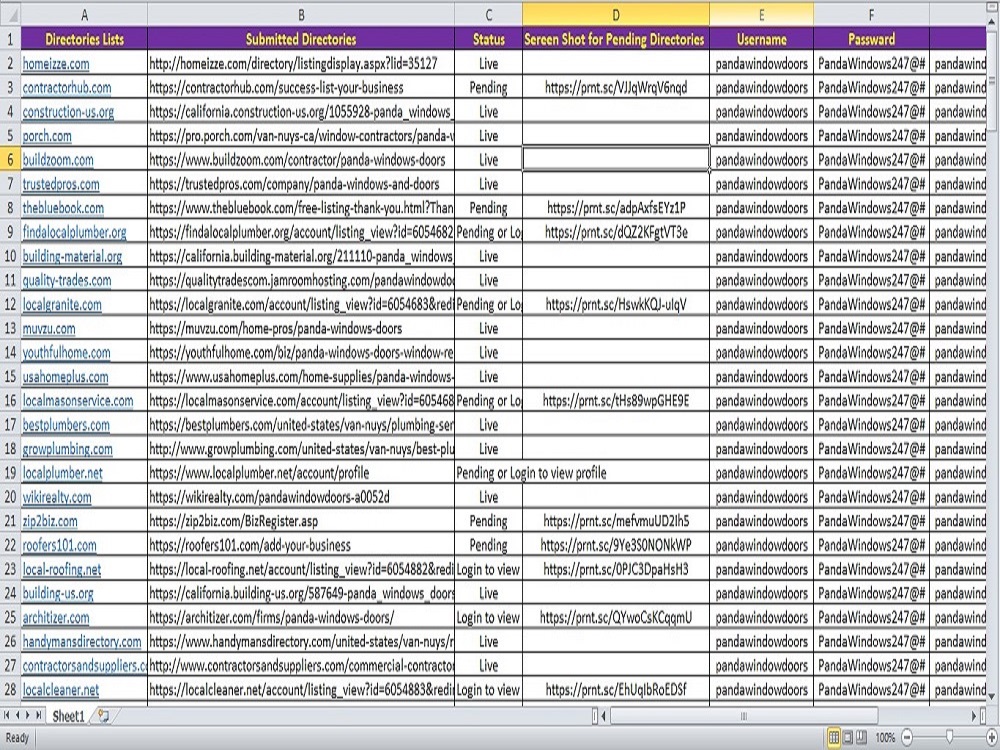1000x750 pixels.
Task: Click the horizontal tab split handle
Action: coord(594,716)
